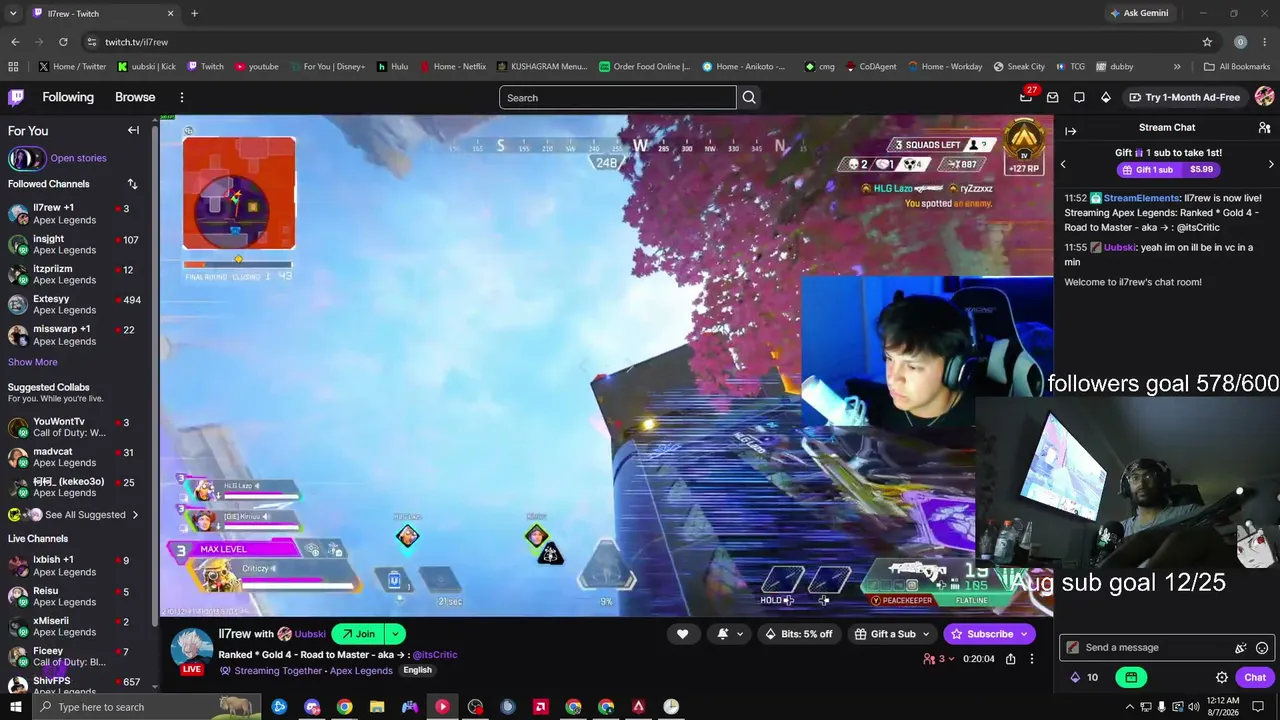The image size is (1280, 720).
Task: Open the user avatar menu in Twitch
Action: click(1264, 97)
